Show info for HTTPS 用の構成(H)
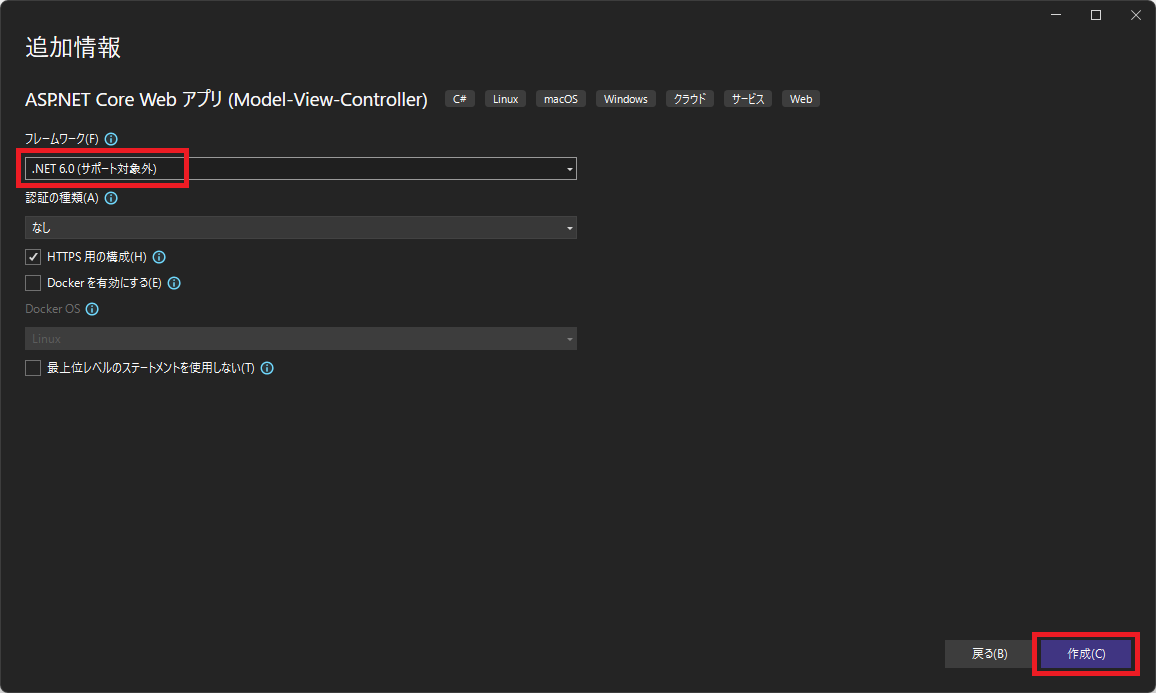Image resolution: width=1156 pixels, height=693 pixels. coord(159,257)
